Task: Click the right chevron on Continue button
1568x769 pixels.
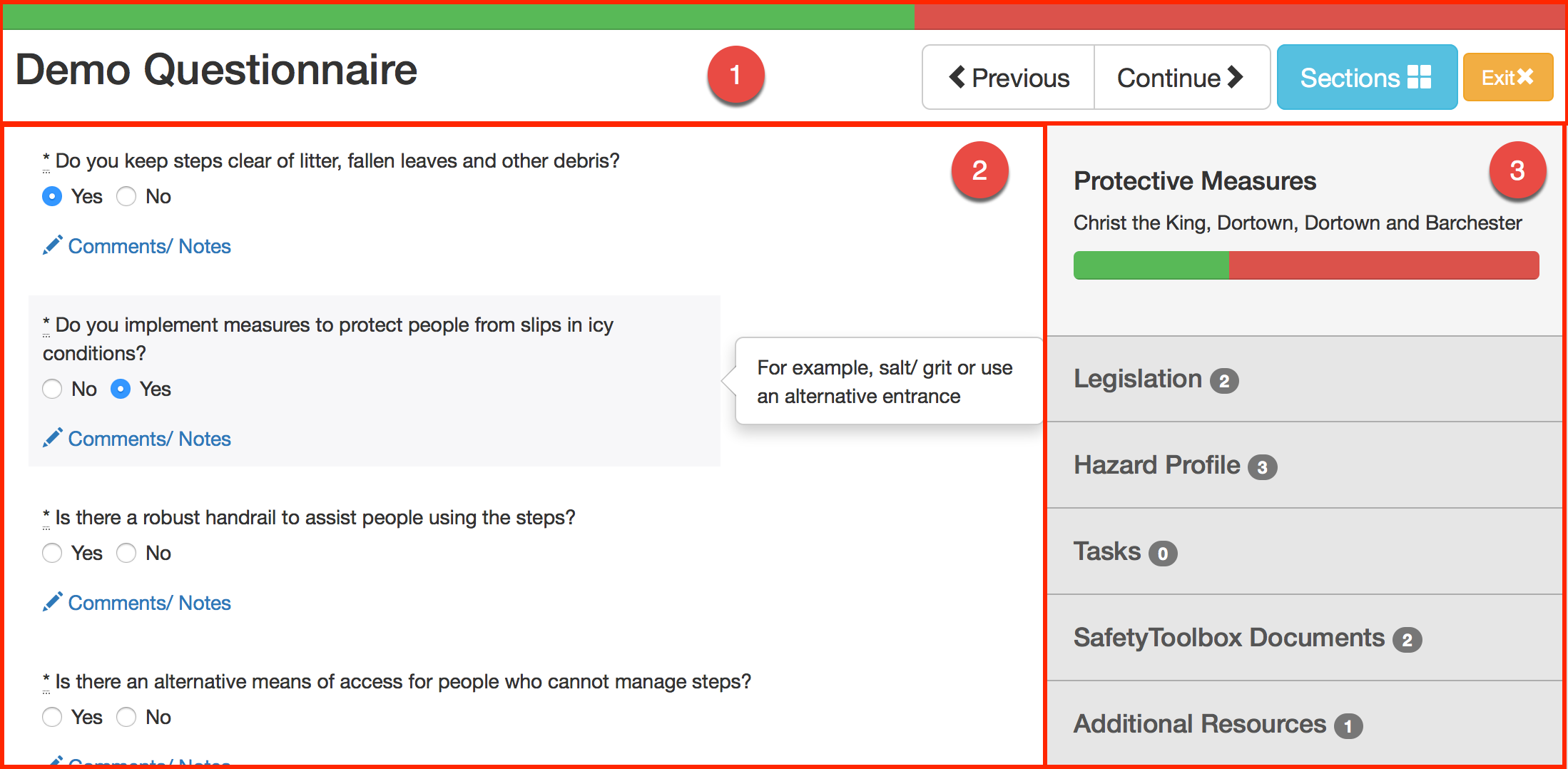Action: coord(1236,77)
